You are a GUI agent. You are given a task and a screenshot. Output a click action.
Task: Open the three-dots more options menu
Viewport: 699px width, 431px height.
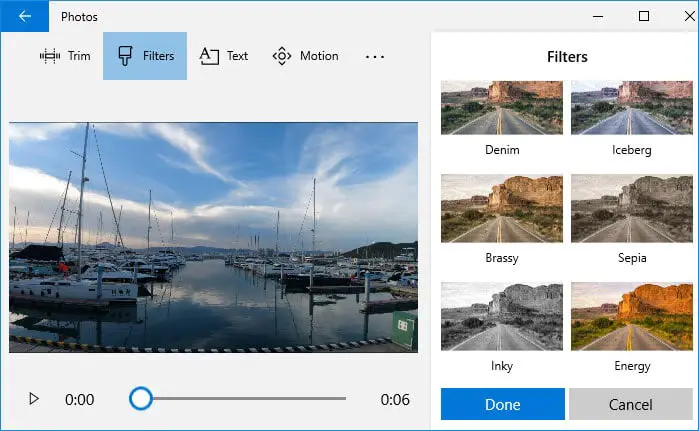[375, 57]
